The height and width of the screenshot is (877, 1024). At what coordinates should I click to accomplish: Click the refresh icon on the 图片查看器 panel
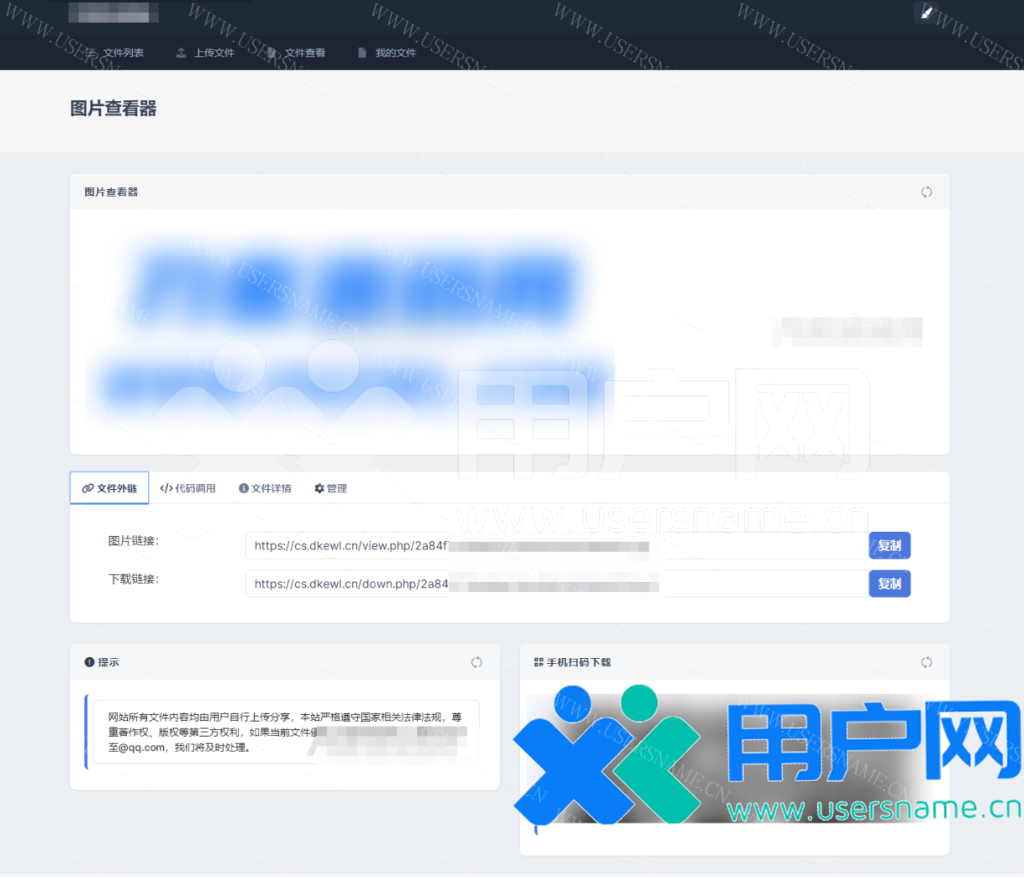point(927,192)
